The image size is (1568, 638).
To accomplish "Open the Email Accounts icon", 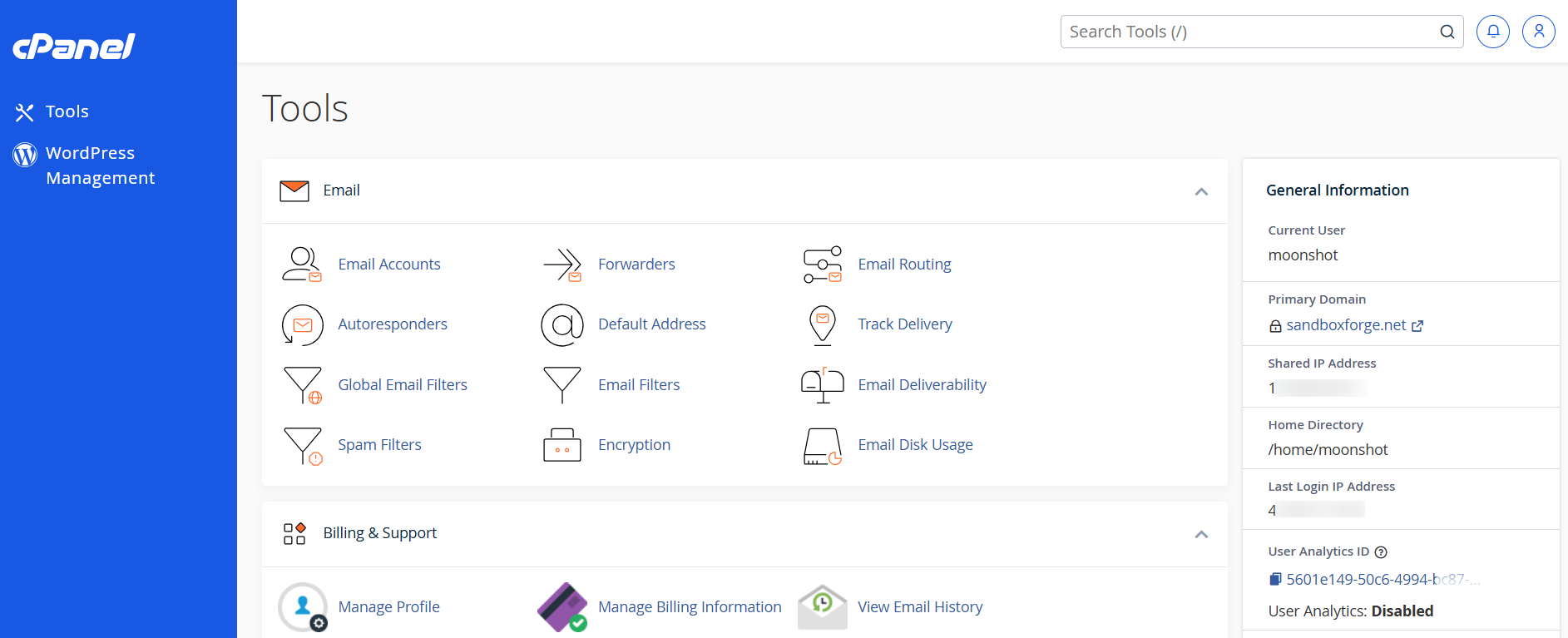I will pos(302,265).
